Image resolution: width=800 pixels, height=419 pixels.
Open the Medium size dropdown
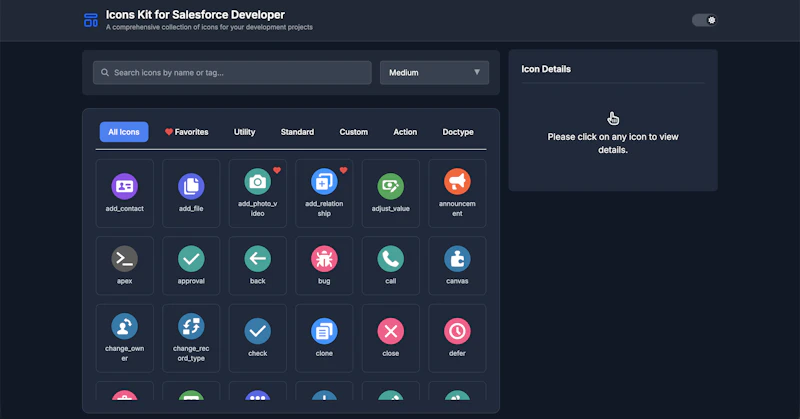tap(434, 72)
